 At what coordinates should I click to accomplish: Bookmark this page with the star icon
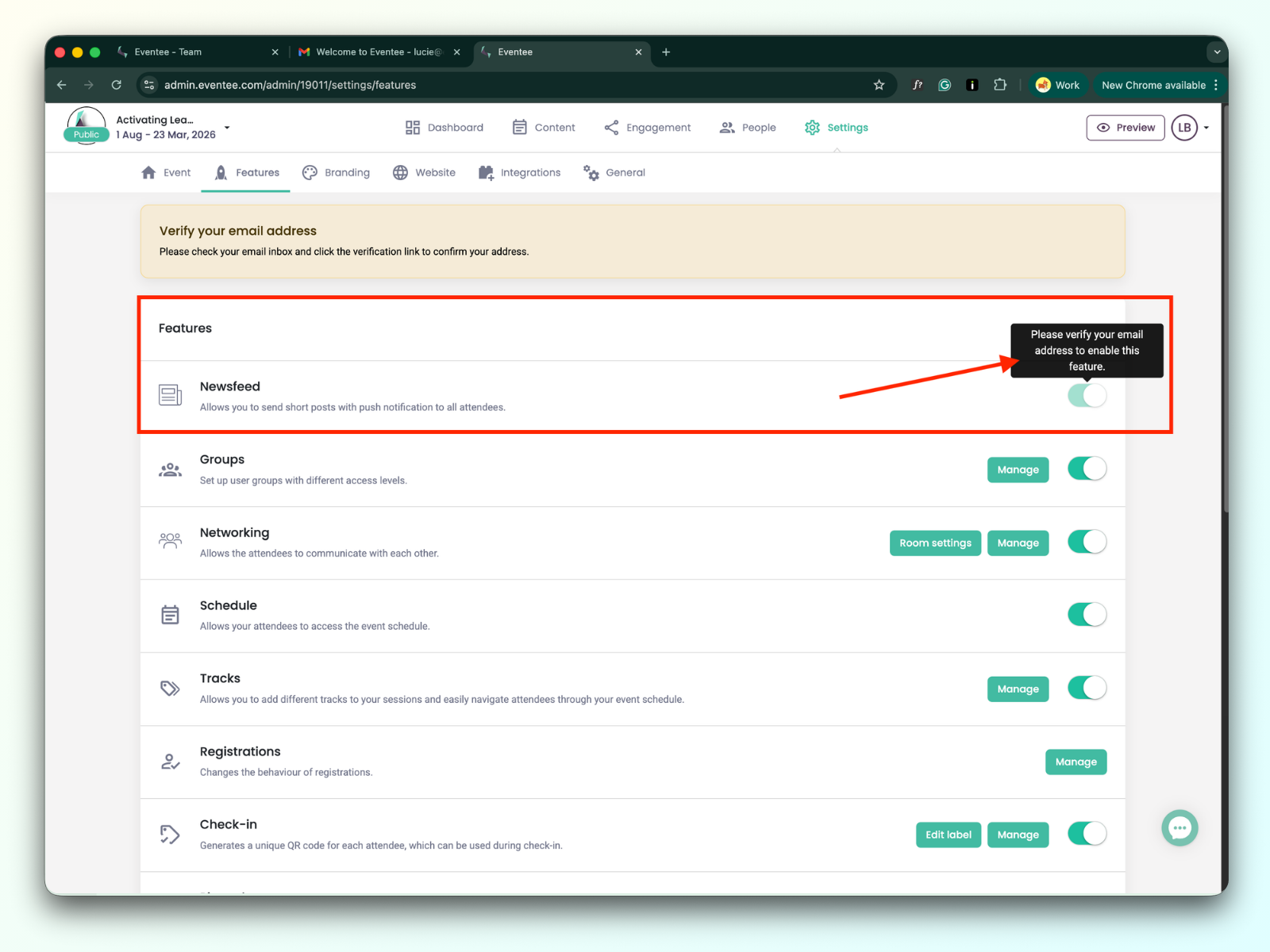pyautogui.click(x=879, y=85)
